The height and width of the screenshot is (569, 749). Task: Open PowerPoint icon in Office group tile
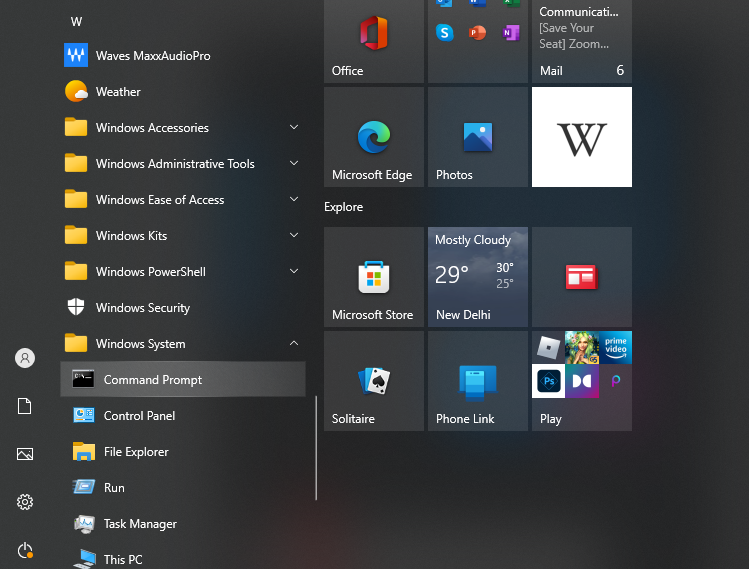tap(477, 33)
